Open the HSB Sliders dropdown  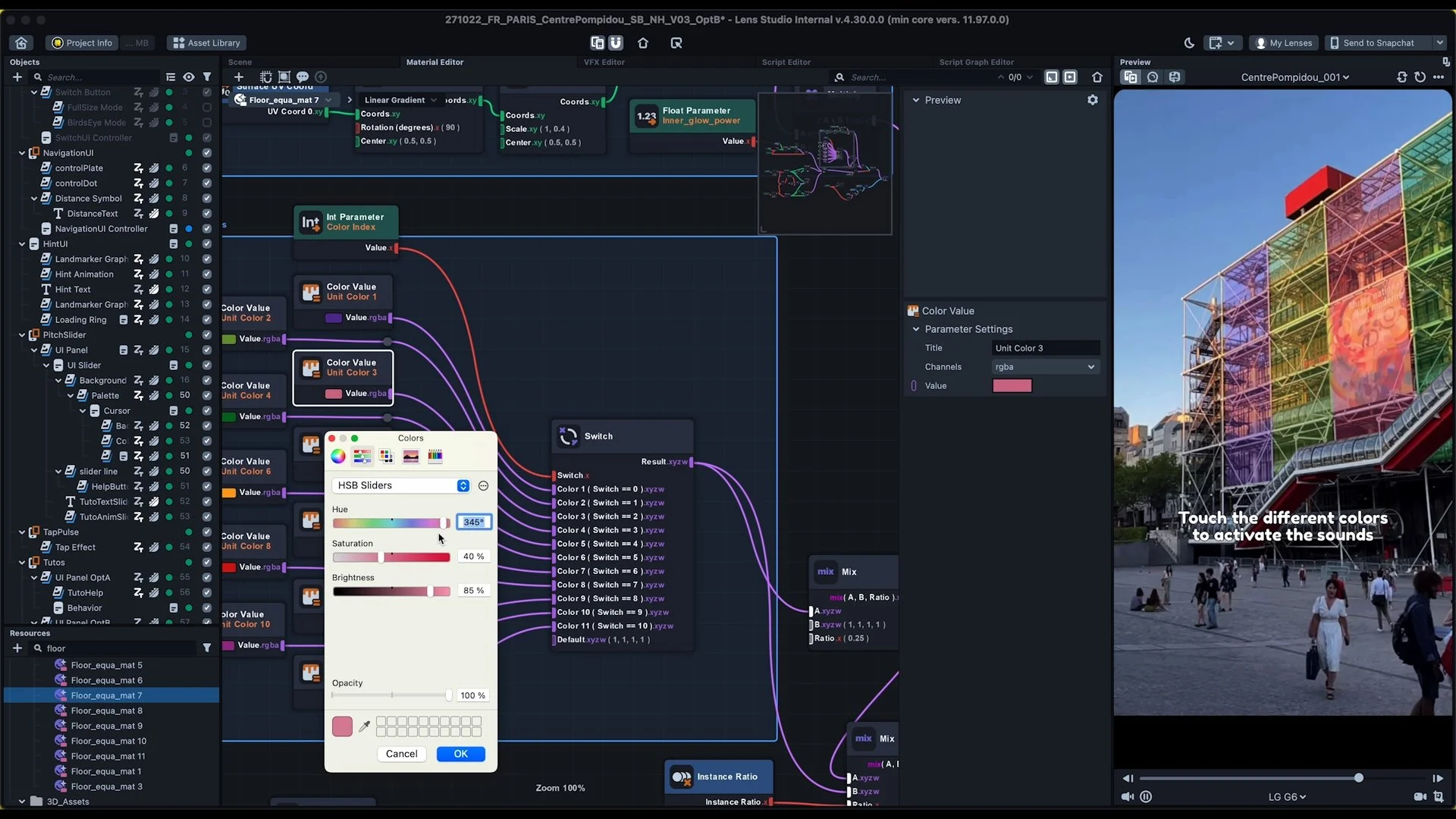(401, 485)
